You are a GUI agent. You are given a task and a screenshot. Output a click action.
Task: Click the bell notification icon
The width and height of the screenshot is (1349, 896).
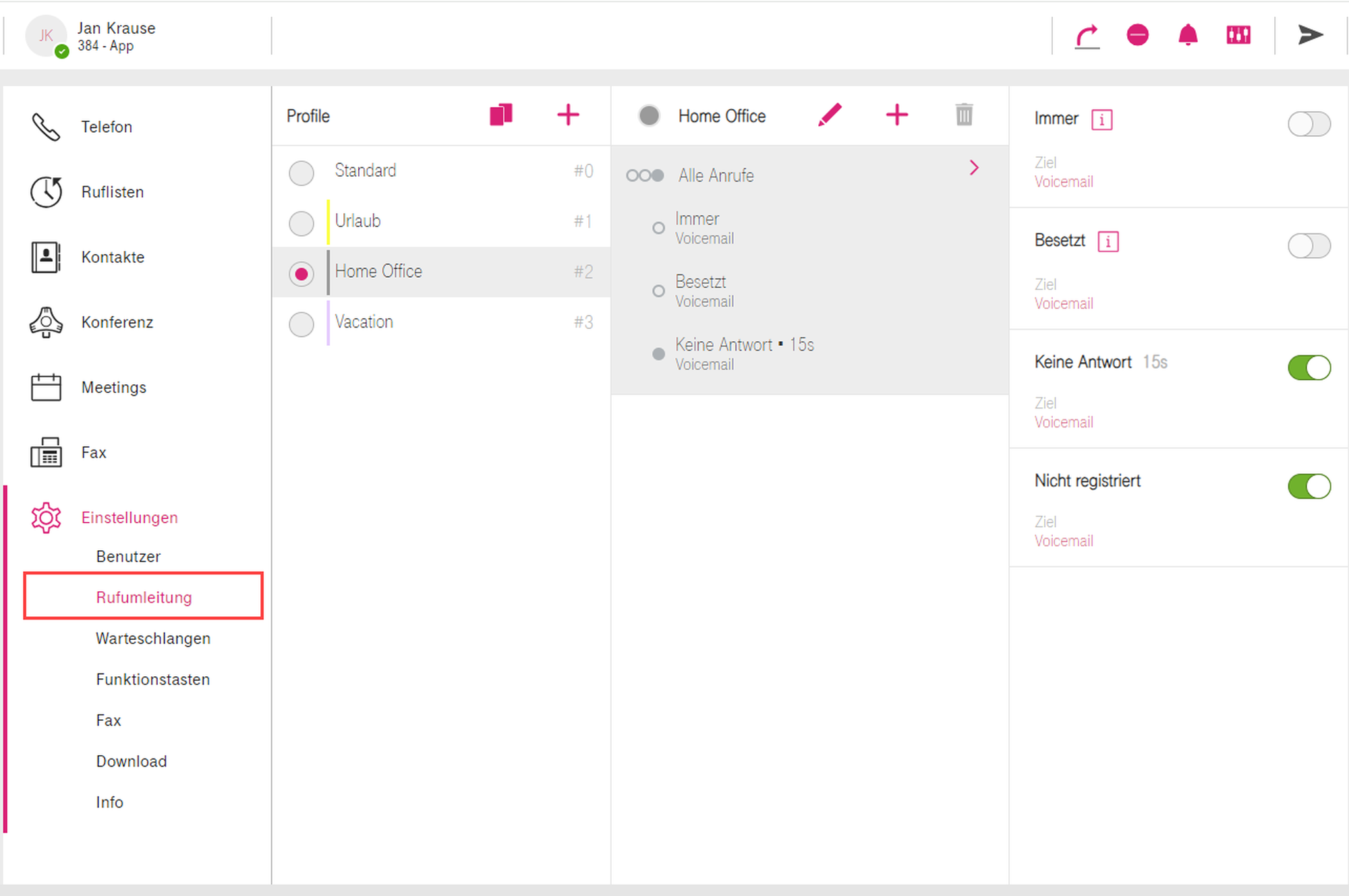[x=1187, y=35]
